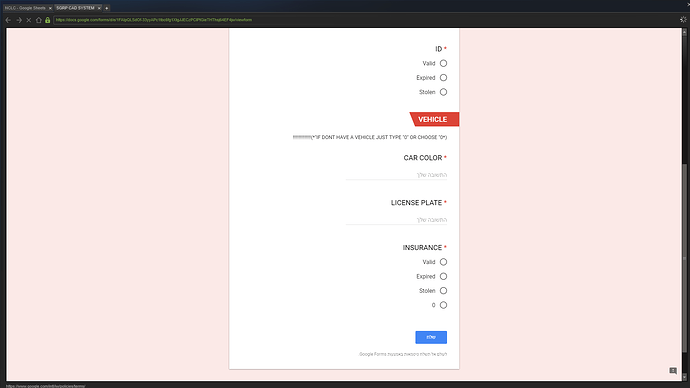Click the browser forward arrow
Image resolution: width=690 pixels, height=388 pixels.
18,20
